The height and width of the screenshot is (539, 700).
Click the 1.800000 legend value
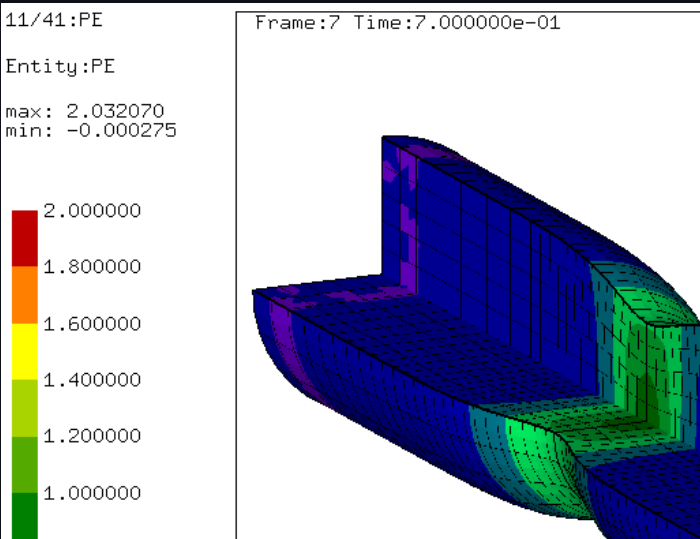pos(92,267)
